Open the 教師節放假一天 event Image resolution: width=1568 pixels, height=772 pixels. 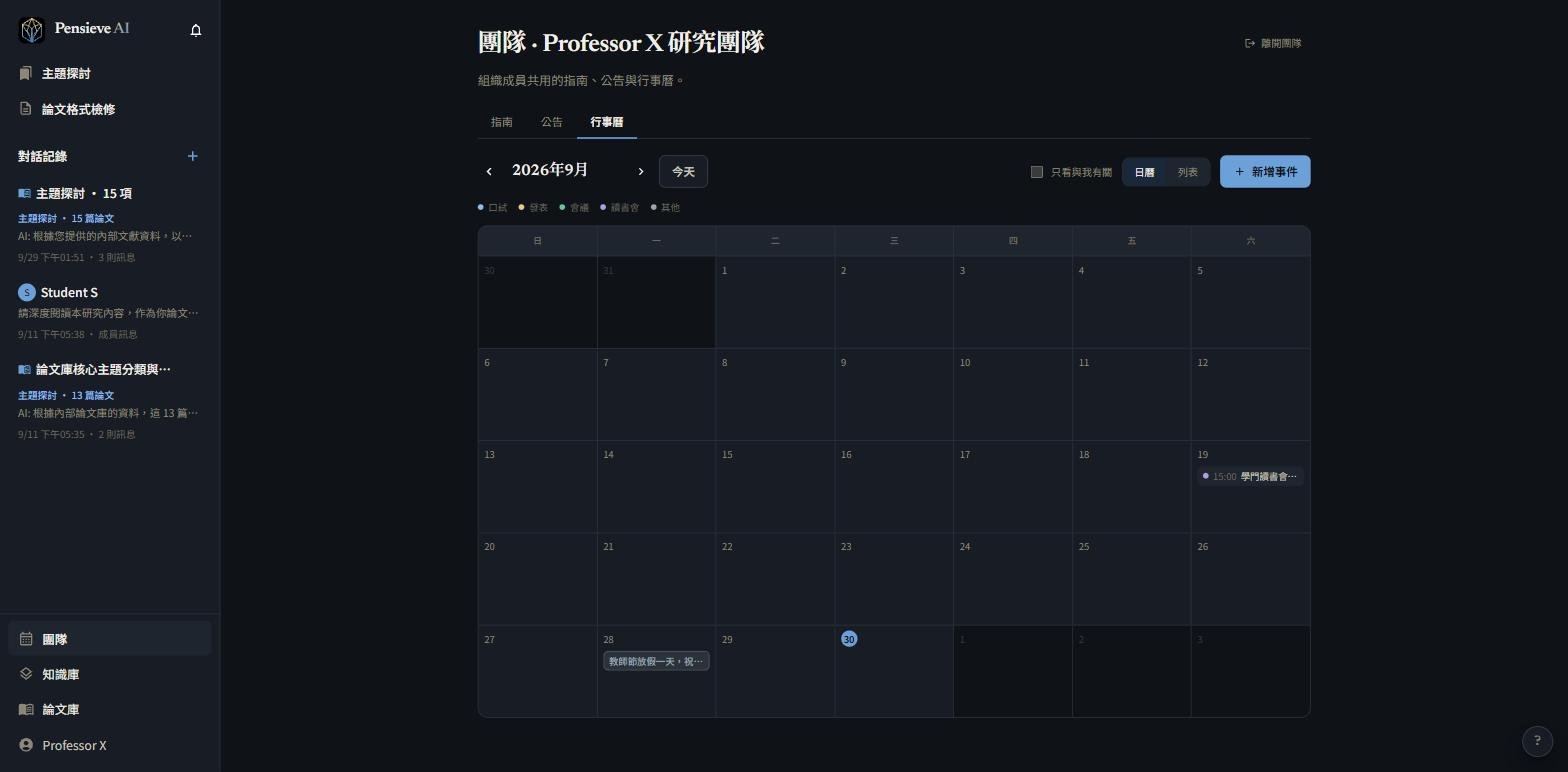pos(656,661)
